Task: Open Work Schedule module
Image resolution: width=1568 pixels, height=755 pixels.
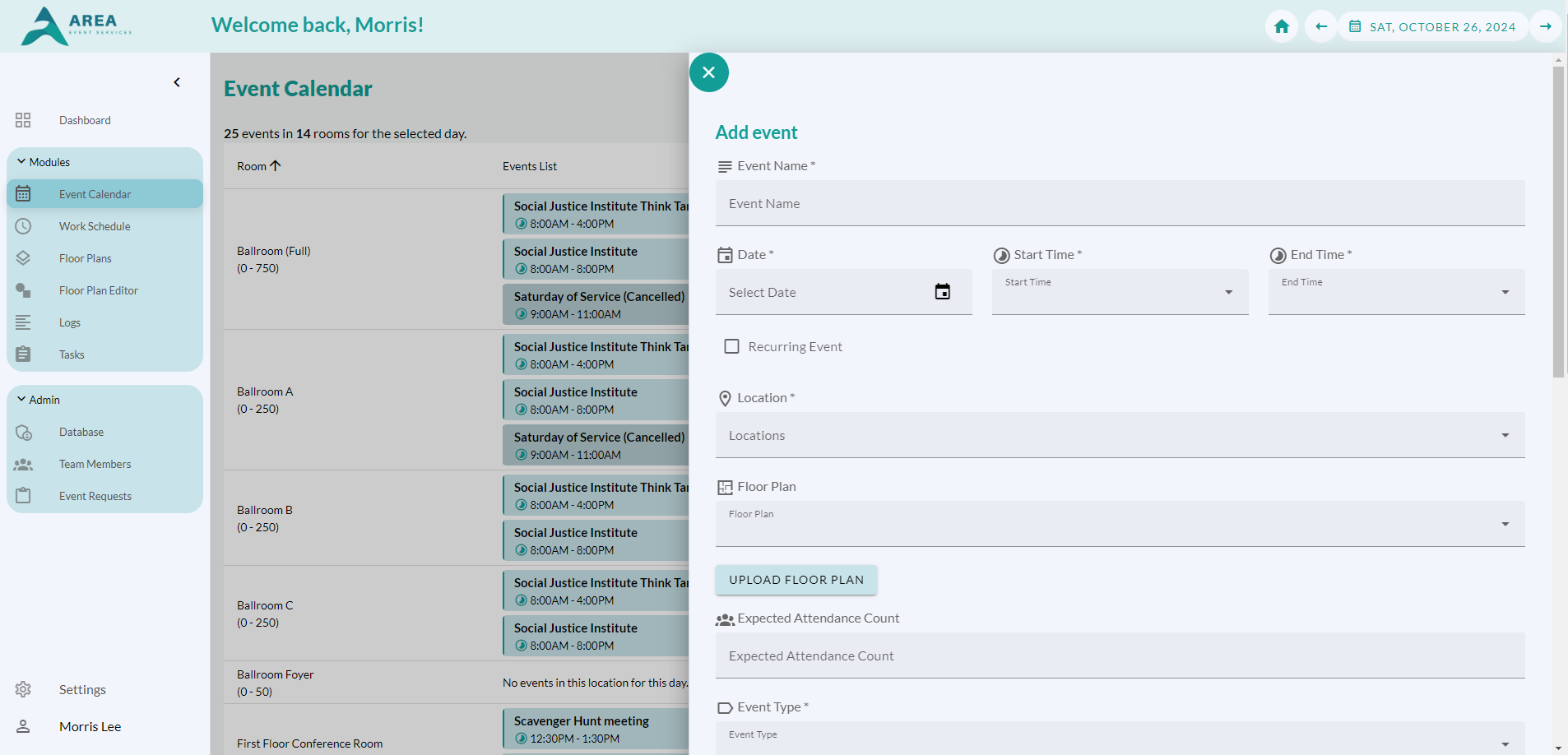Action: (x=95, y=226)
